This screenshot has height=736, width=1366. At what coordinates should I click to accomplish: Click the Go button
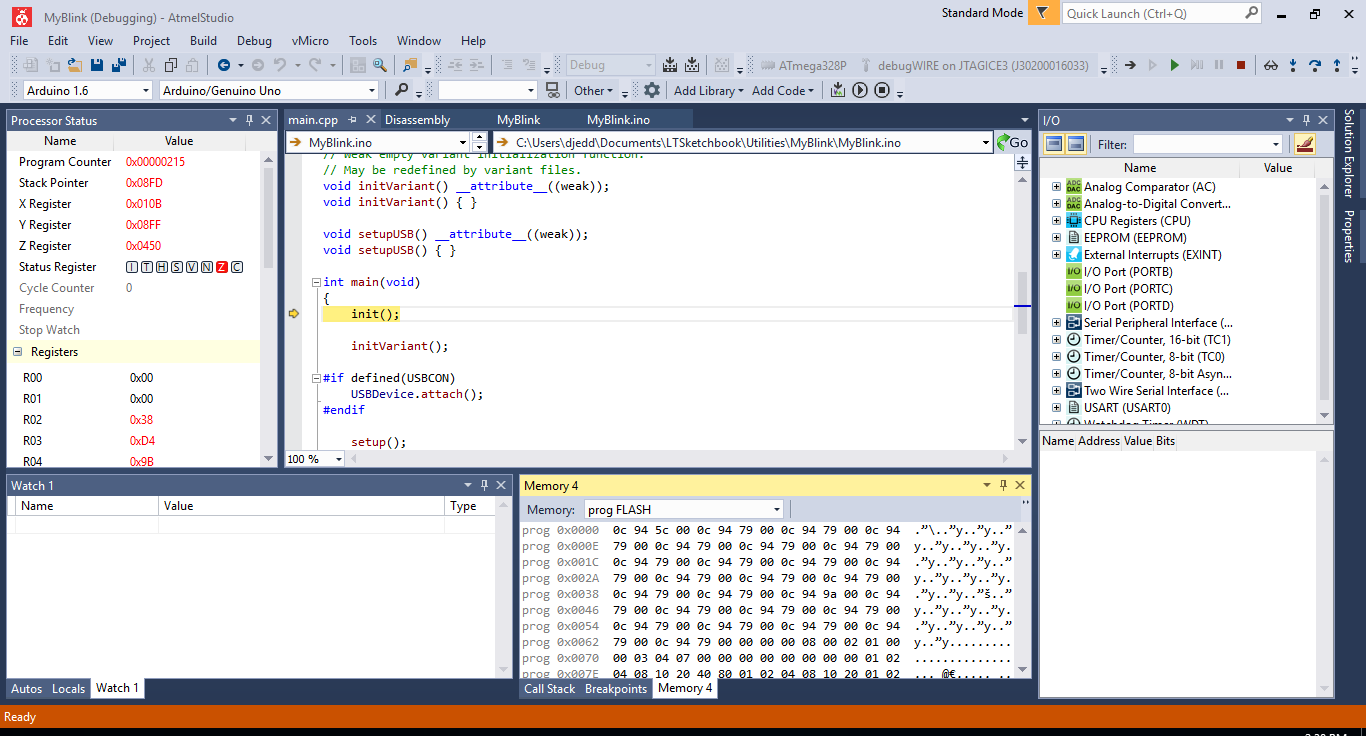1012,142
